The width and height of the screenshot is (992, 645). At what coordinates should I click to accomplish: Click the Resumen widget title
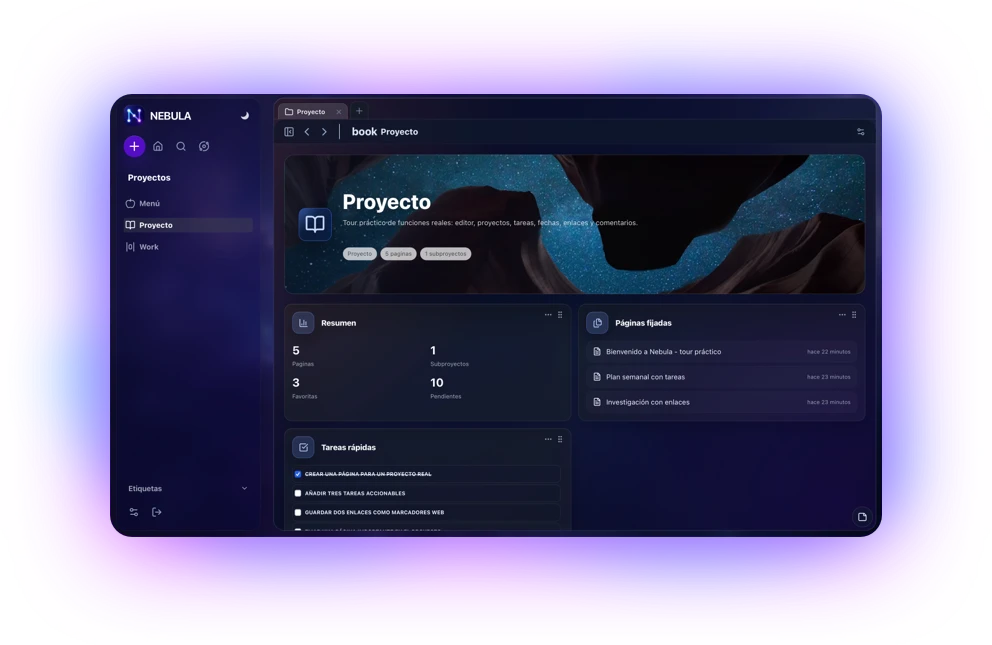(338, 323)
